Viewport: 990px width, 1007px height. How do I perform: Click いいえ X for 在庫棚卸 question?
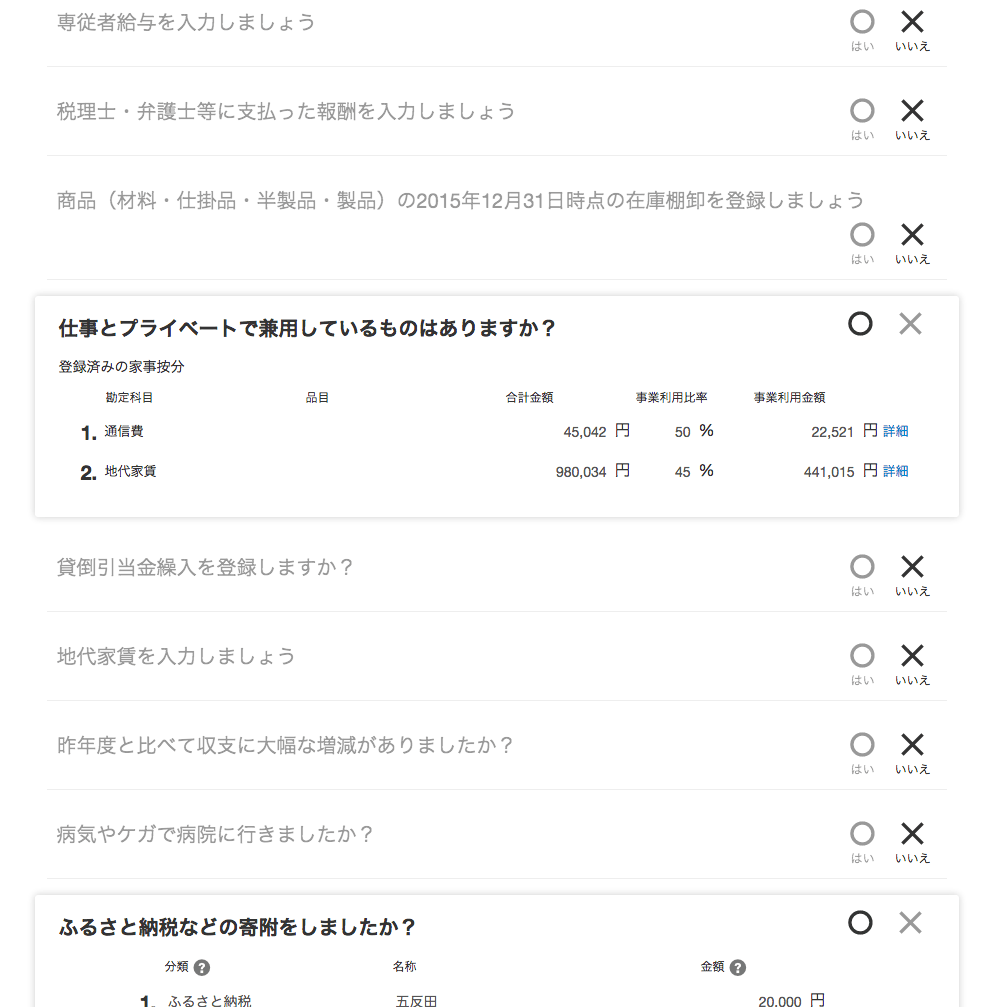(x=912, y=235)
